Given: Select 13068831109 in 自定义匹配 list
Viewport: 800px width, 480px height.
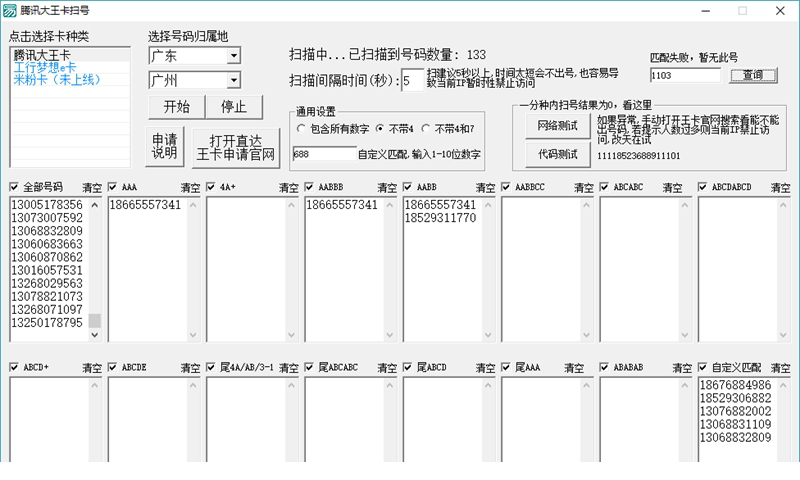Looking at the screenshot, I should [736, 424].
